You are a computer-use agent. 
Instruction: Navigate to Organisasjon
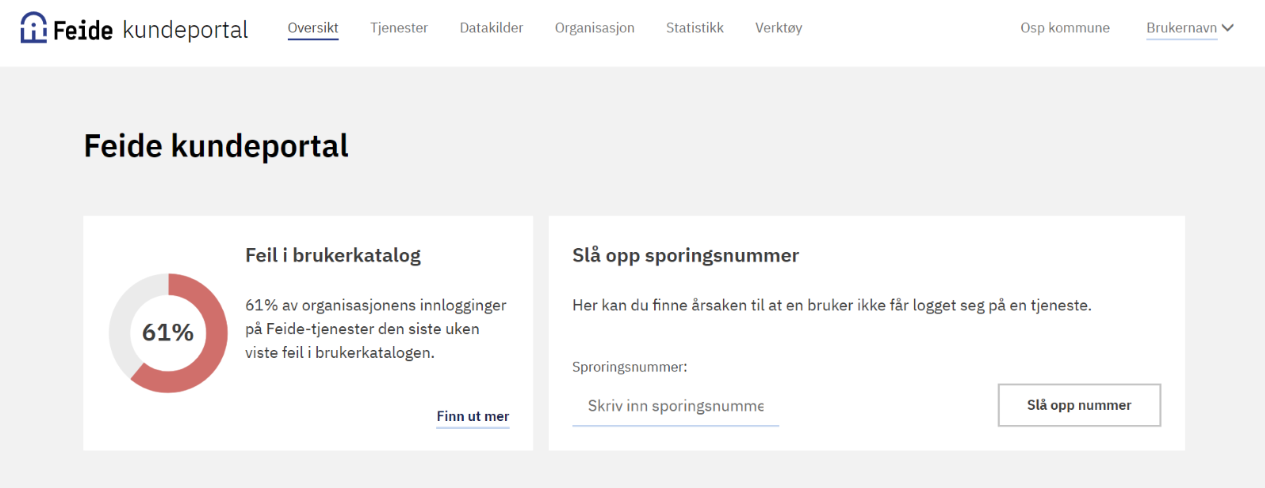pos(595,28)
